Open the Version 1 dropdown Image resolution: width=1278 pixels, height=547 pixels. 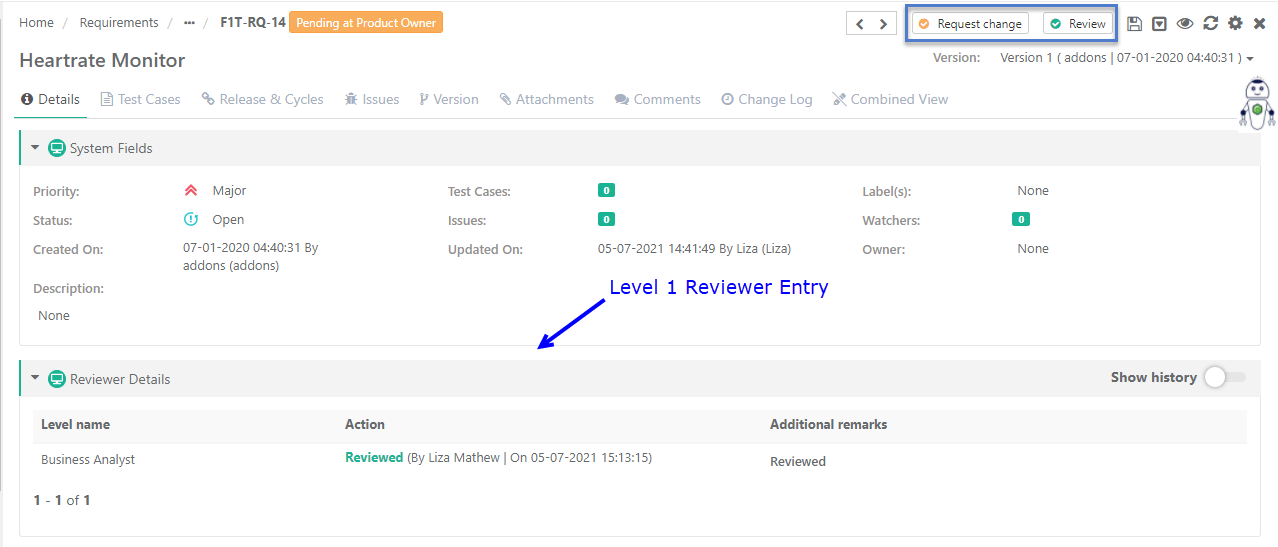pos(1127,58)
